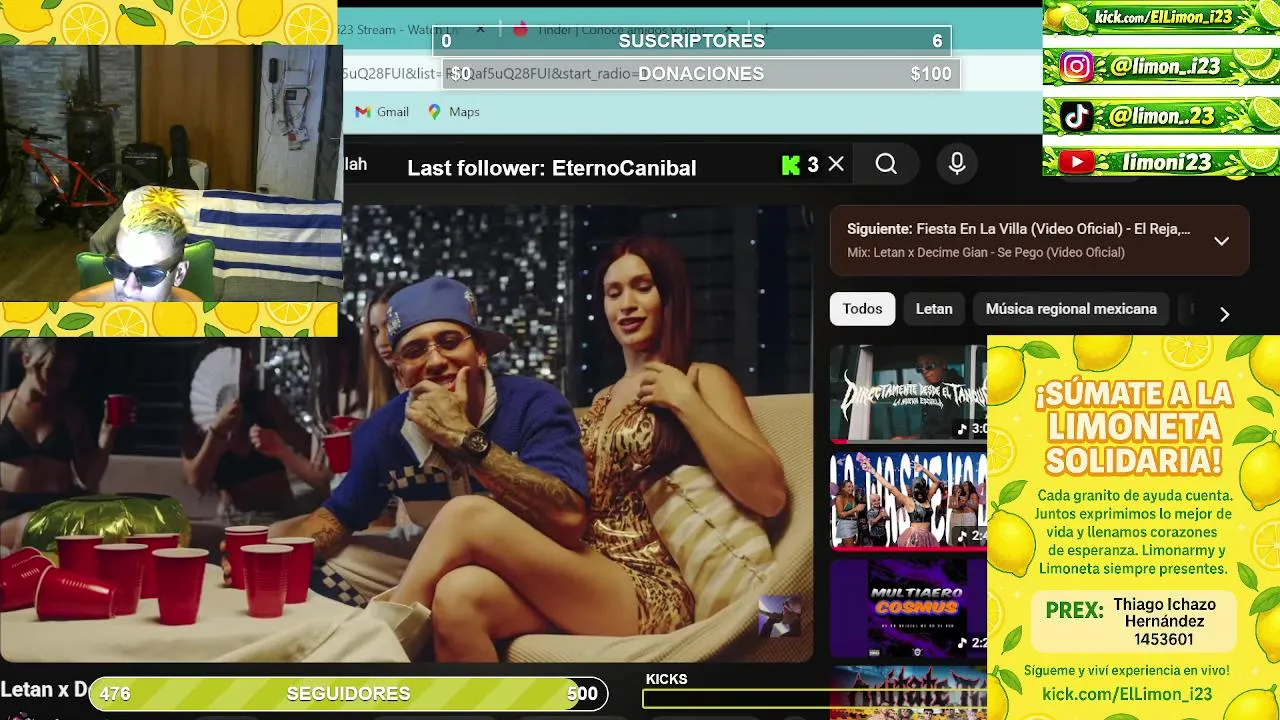Click the green Kick K logo
Screen dimensions: 1280x720
coord(791,165)
